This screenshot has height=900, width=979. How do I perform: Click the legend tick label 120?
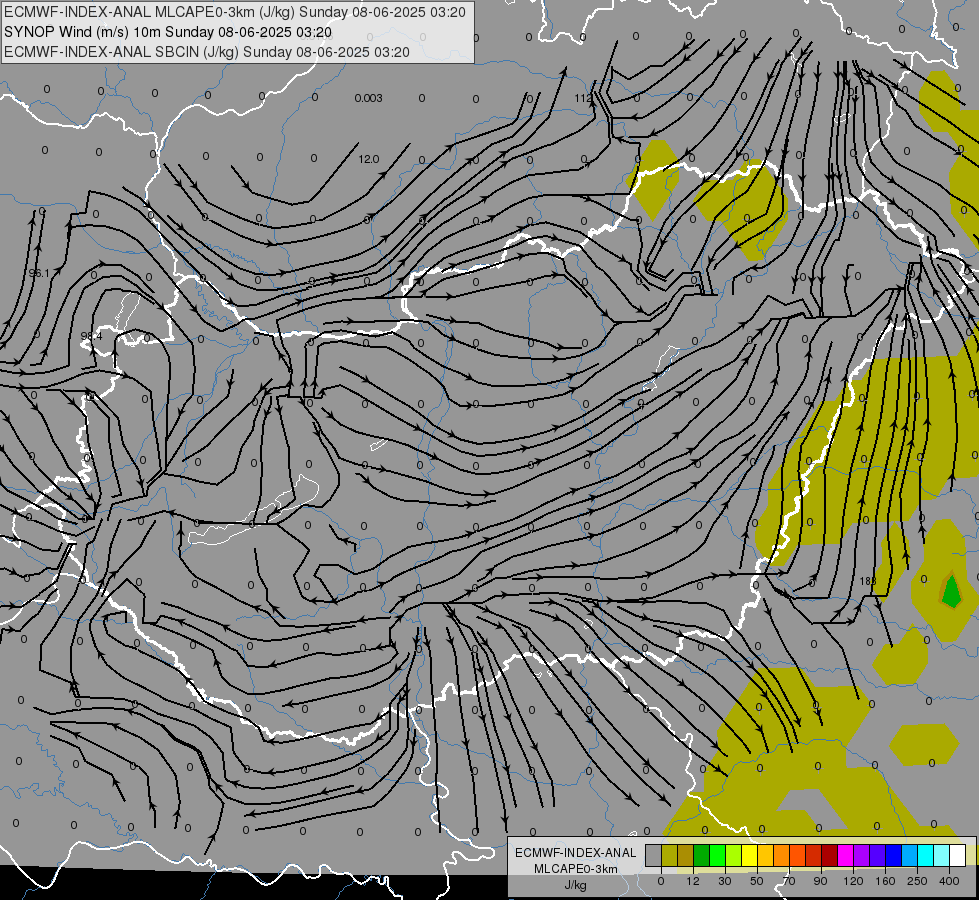[x=853, y=881]
